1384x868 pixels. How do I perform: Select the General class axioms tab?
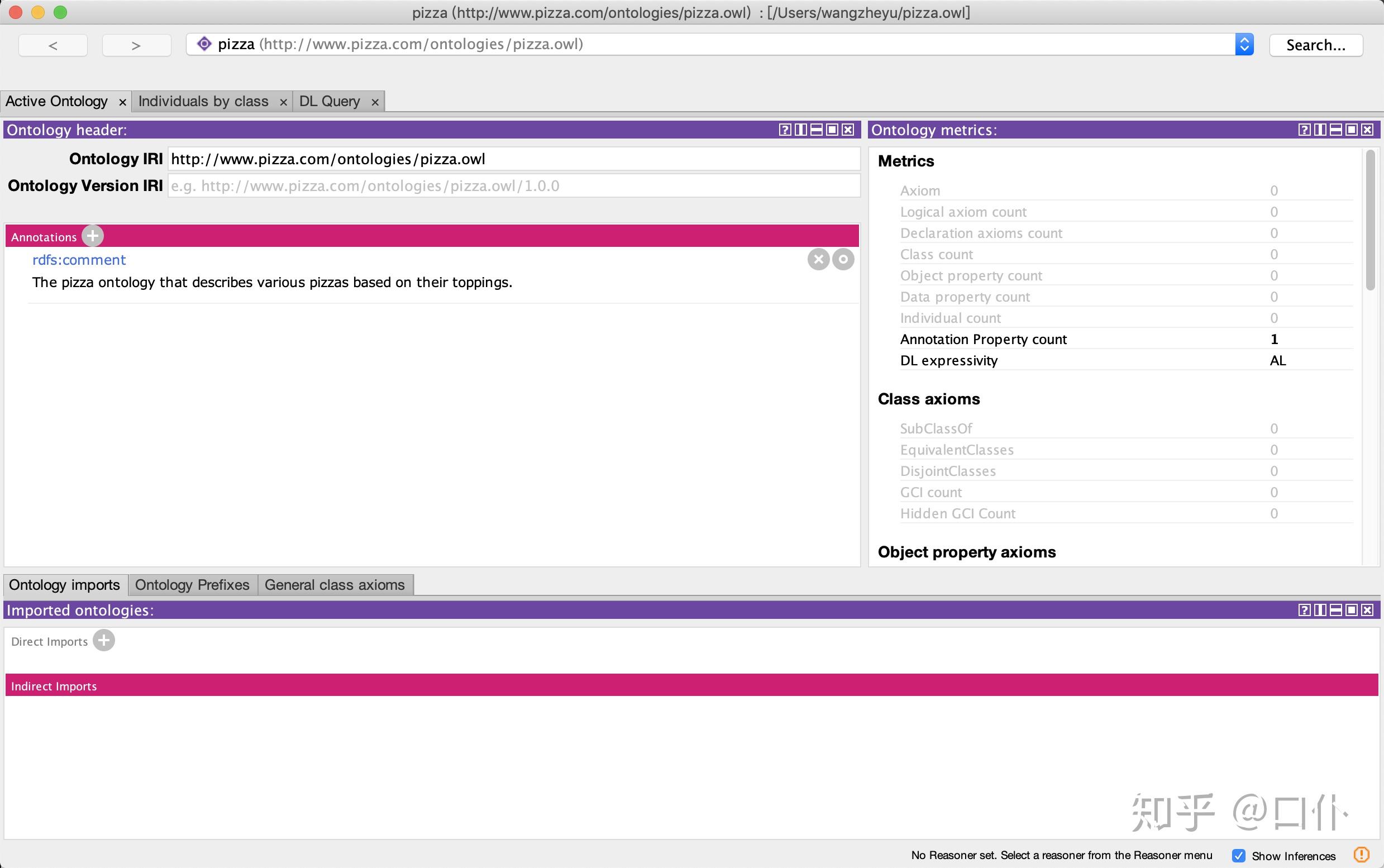tap(335, 585)
